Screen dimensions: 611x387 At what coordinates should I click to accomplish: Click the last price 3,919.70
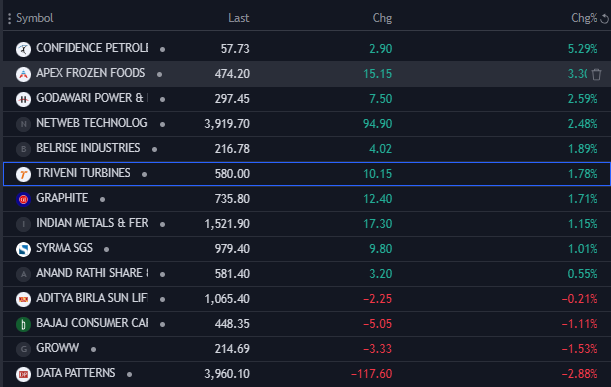pyautogui.click(x=227, y=124)
